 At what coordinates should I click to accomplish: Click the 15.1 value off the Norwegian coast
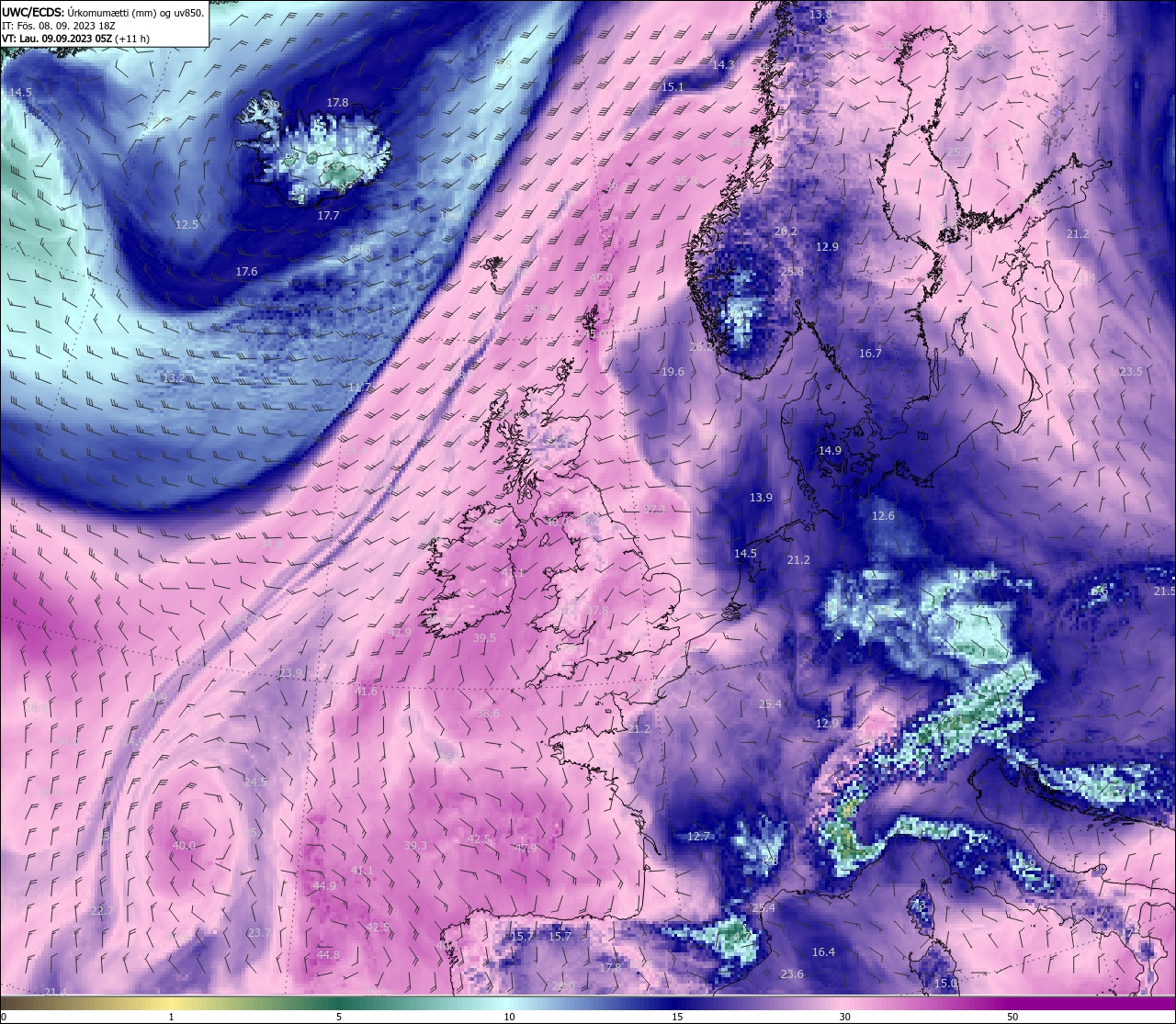(673, 86)
